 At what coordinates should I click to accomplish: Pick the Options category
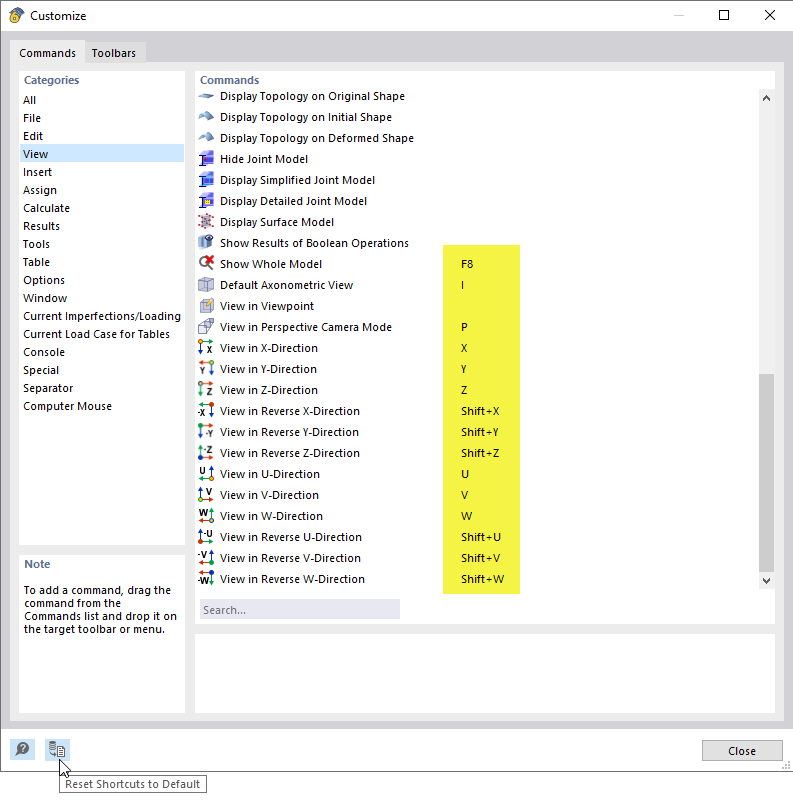tap(102, 280)
